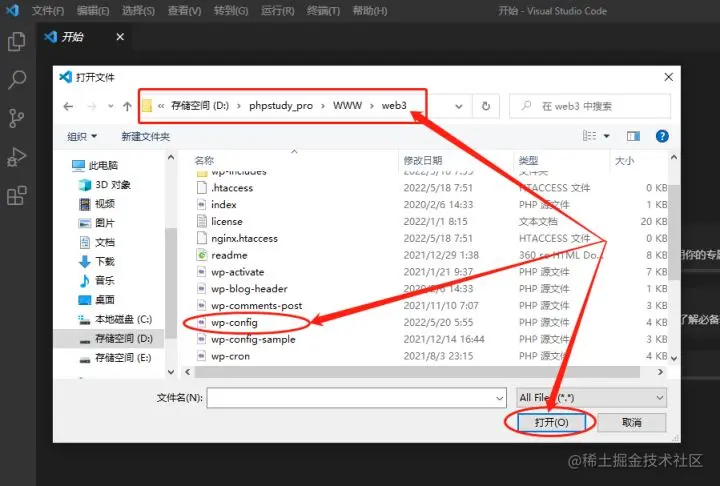Screen dimensions: 720x486
Task: Open the dialog help question-mark icon
Action: (x=662, y=136)
